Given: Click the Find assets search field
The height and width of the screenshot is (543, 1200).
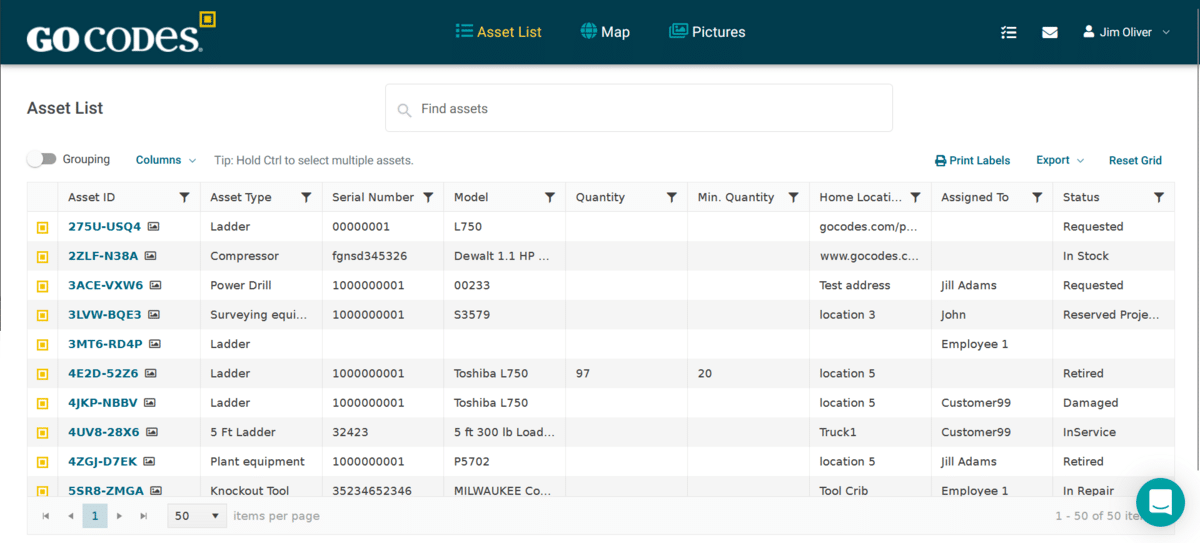Looking at the screenshot, I should coord(639,108).
